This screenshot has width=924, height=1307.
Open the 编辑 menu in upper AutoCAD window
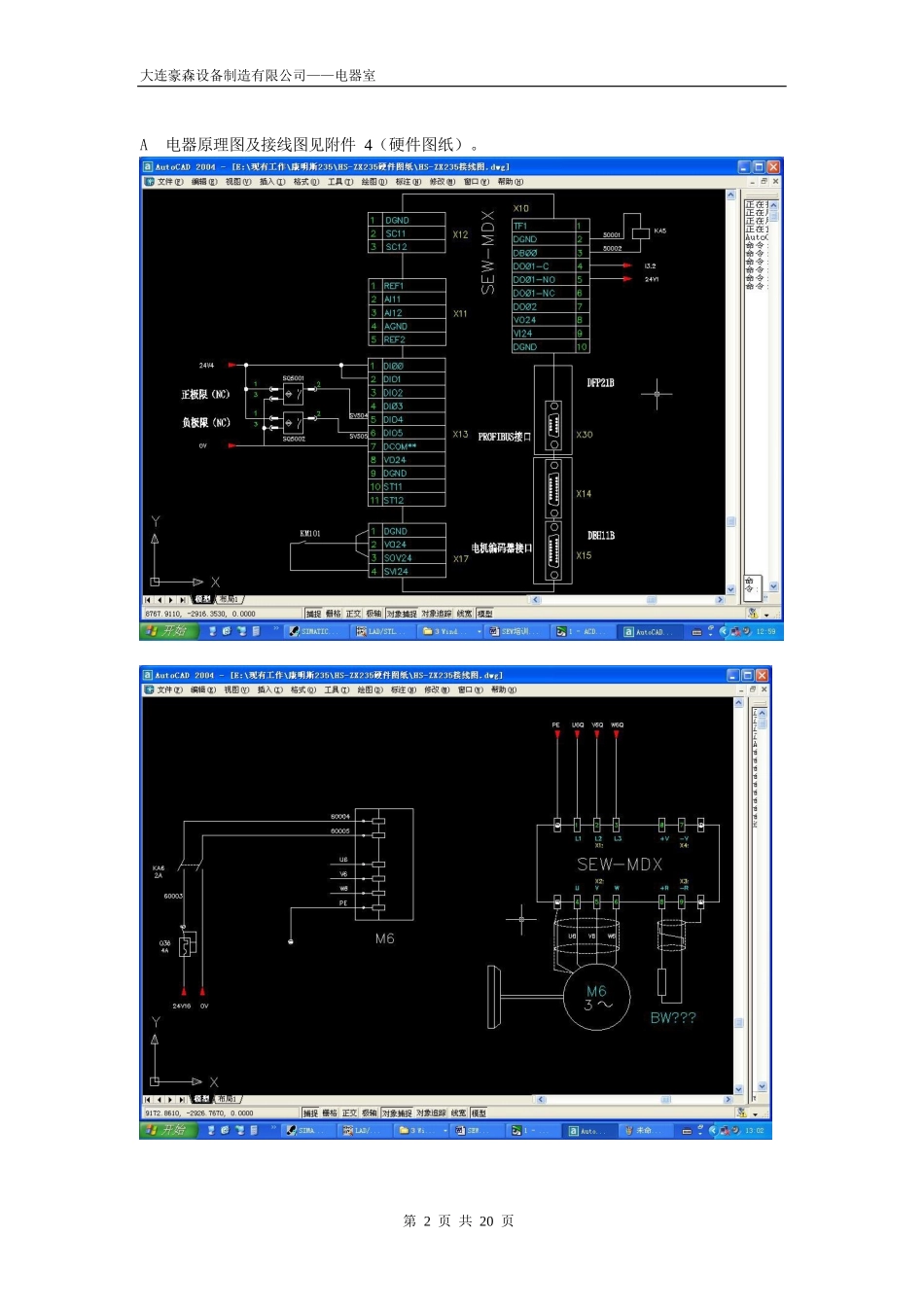click(x=204, y=182)
